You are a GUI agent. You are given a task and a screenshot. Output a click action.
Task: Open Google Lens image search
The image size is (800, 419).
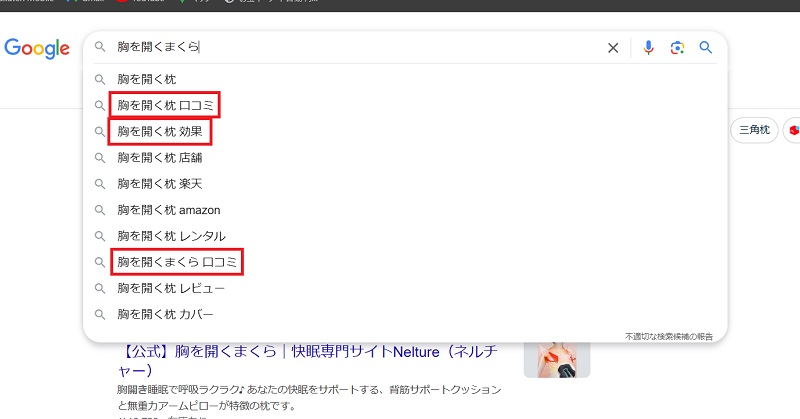(x=677, y=47)
